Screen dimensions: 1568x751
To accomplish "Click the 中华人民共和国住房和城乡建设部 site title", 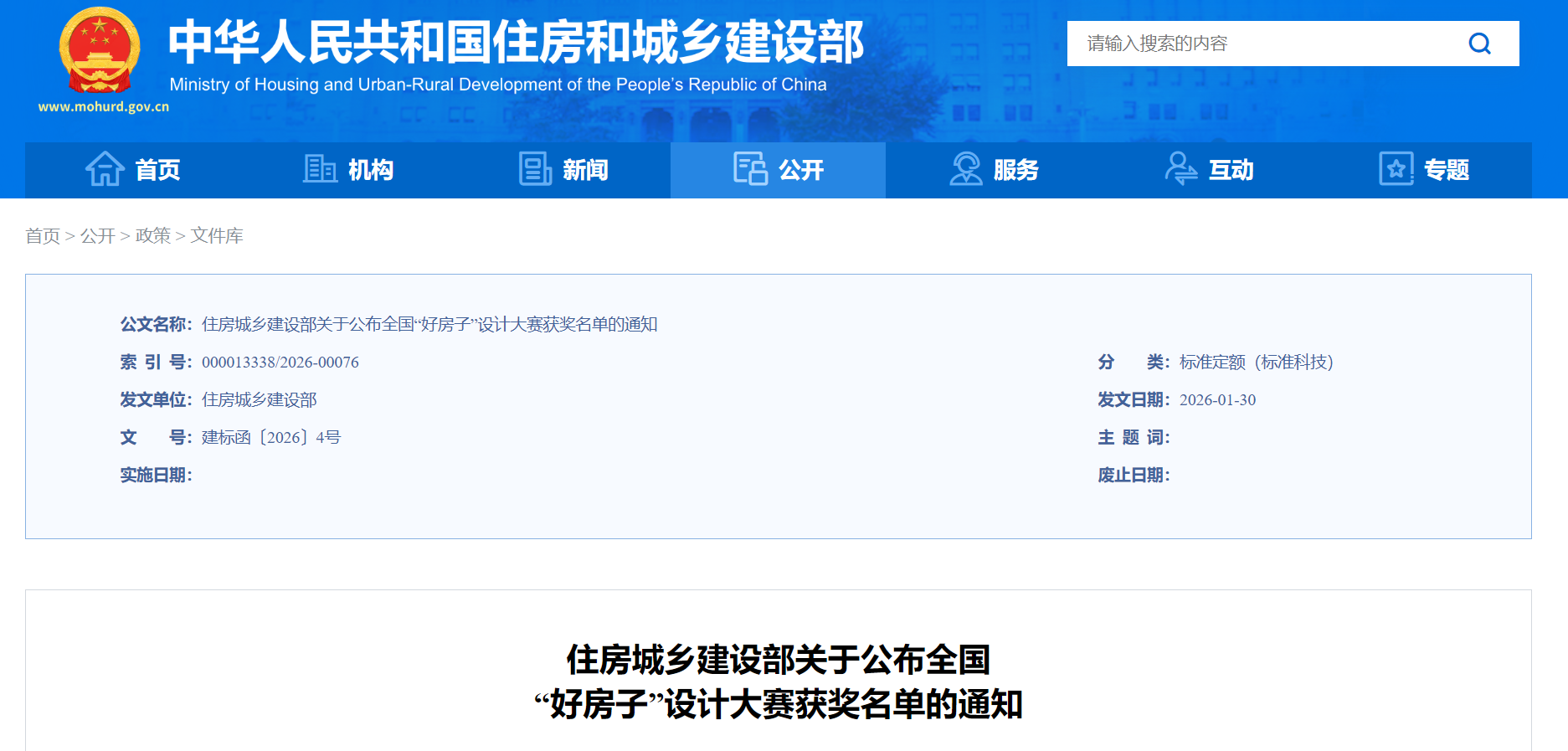I will click(516, 42).
